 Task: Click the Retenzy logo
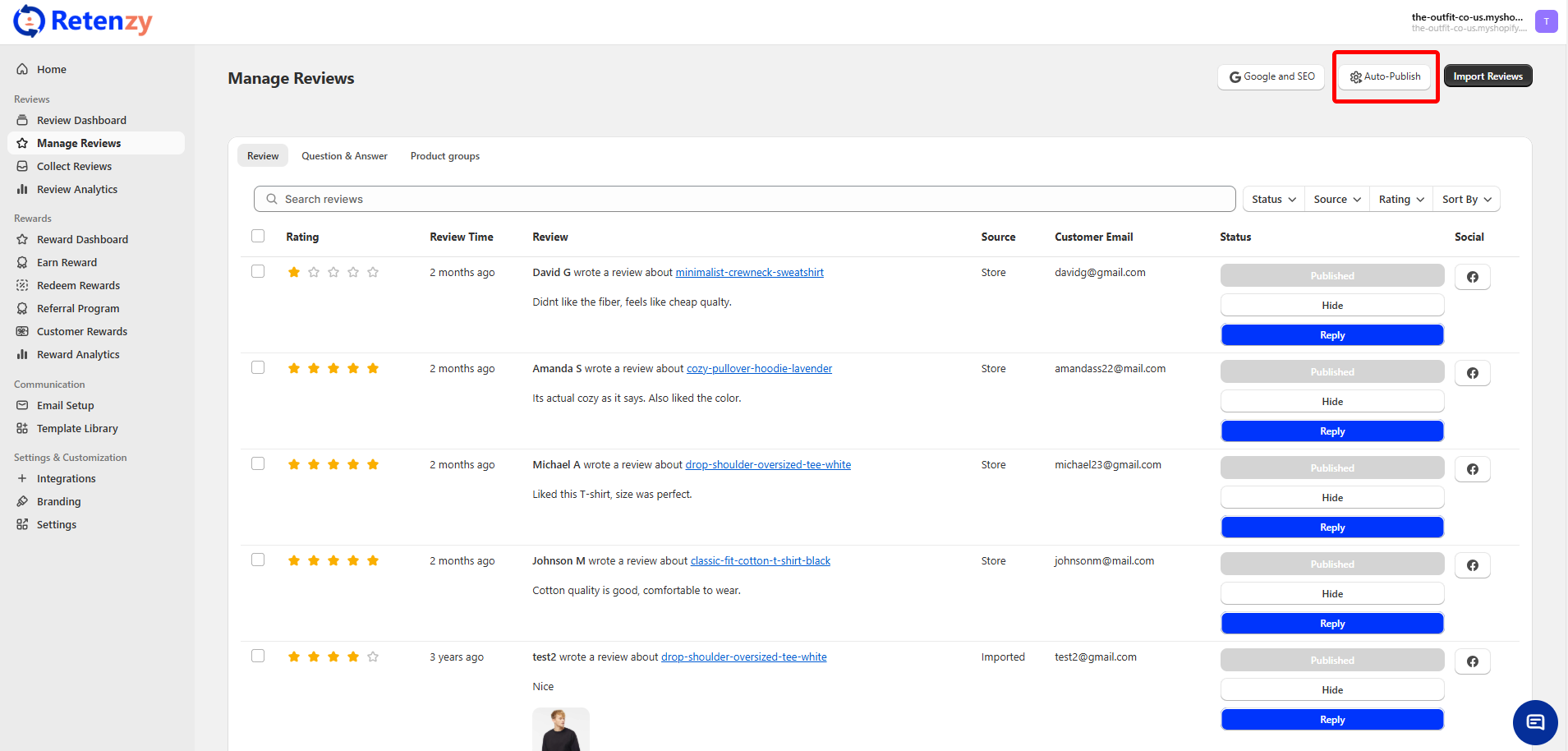83,21
